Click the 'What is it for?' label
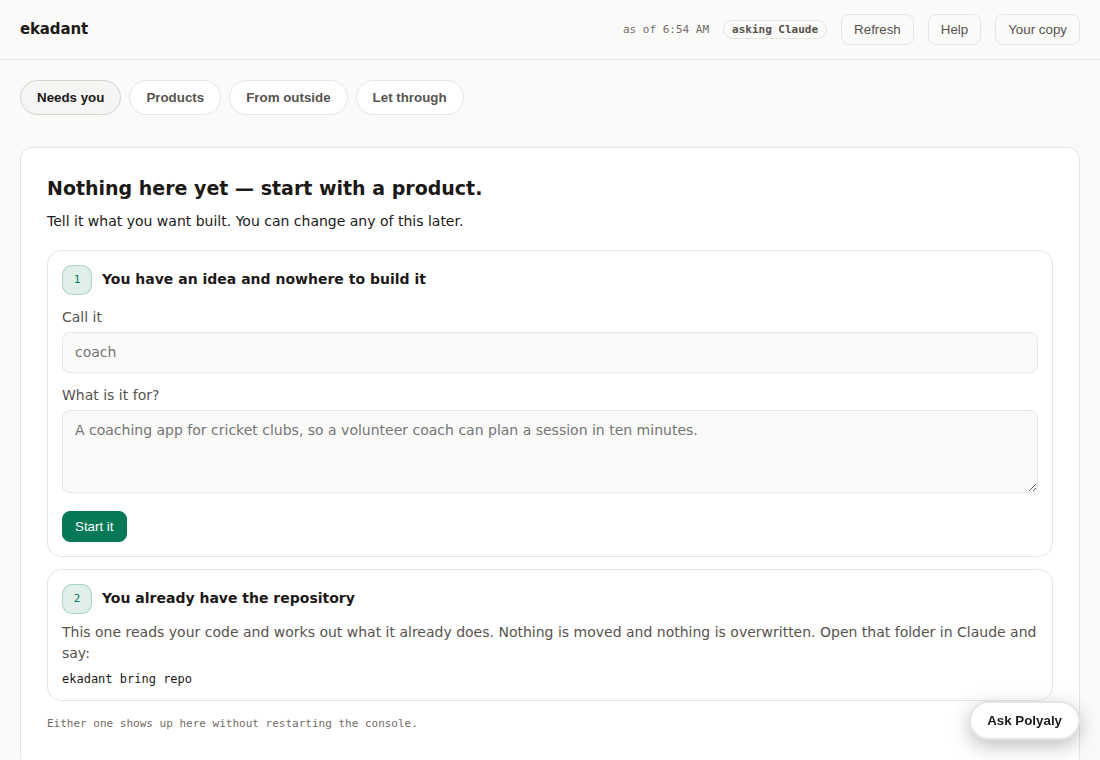 111,395
